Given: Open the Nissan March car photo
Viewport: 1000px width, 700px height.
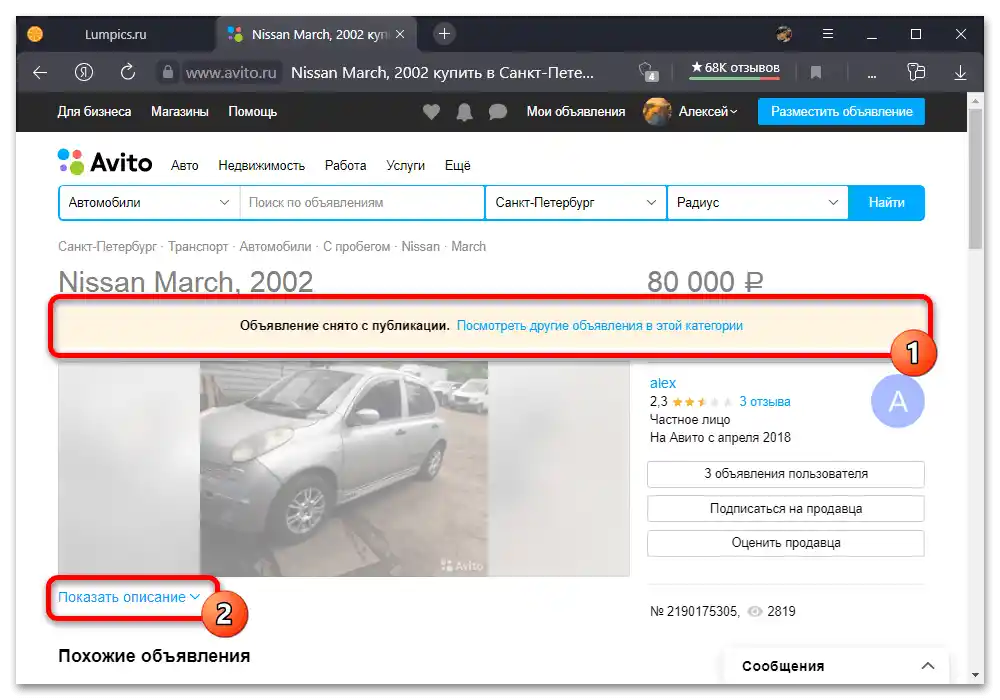Looking at the screenshot, I should coord(344,469).
